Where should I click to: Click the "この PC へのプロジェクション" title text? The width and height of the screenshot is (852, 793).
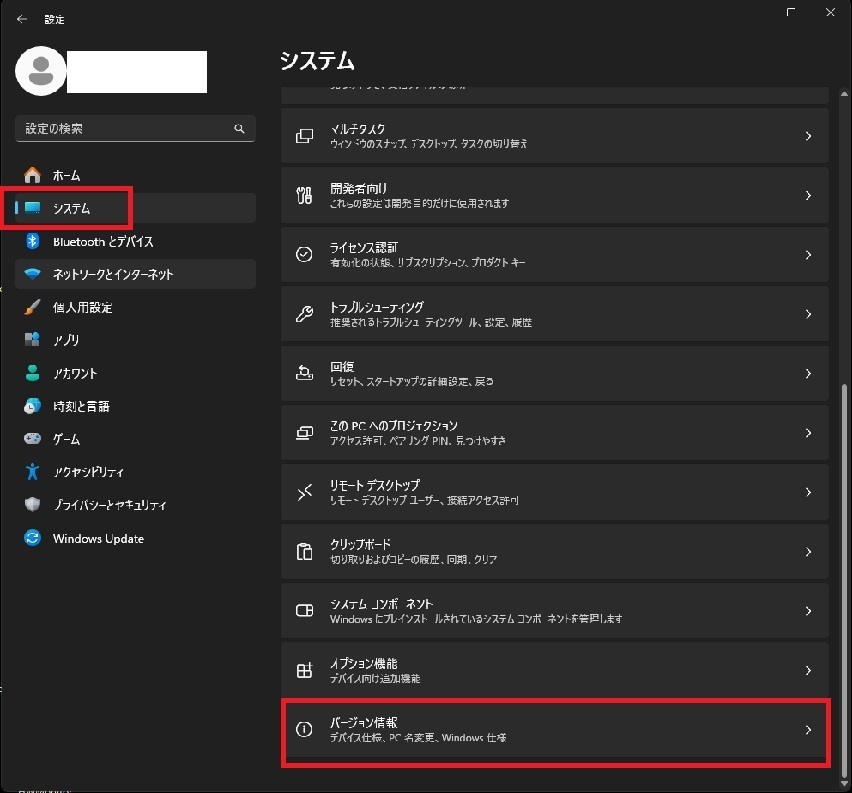(394, 426)
